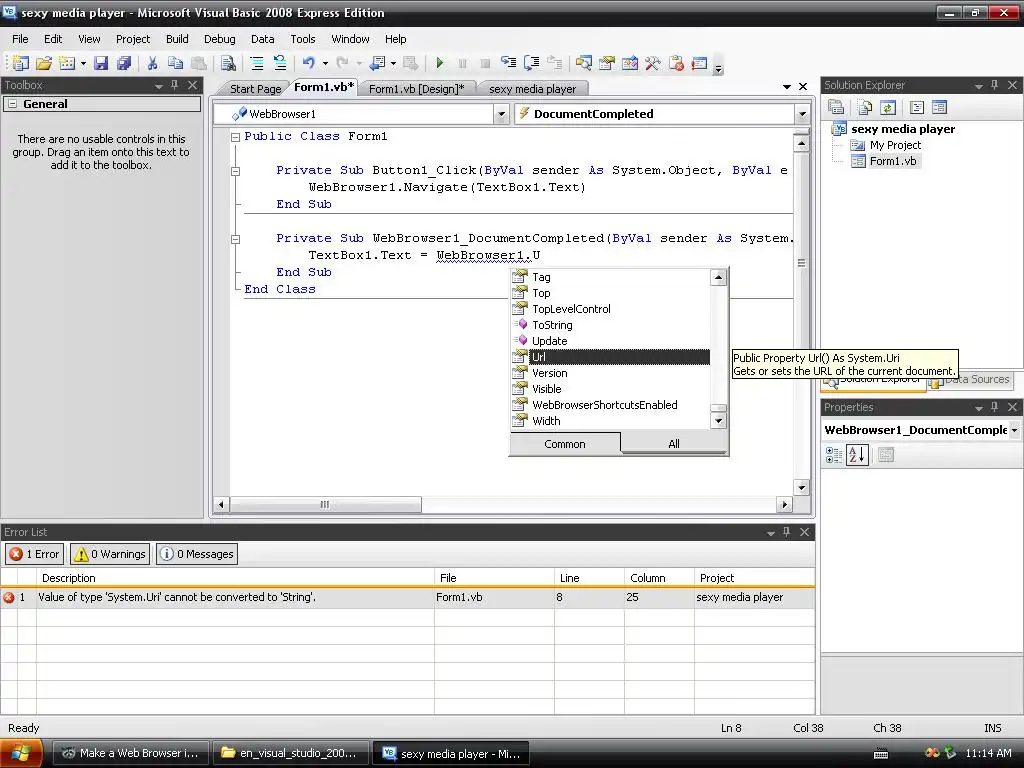Select the All tab in IntelliSense
This screenshot has width=1024, height=768.
tap(674, 444)
